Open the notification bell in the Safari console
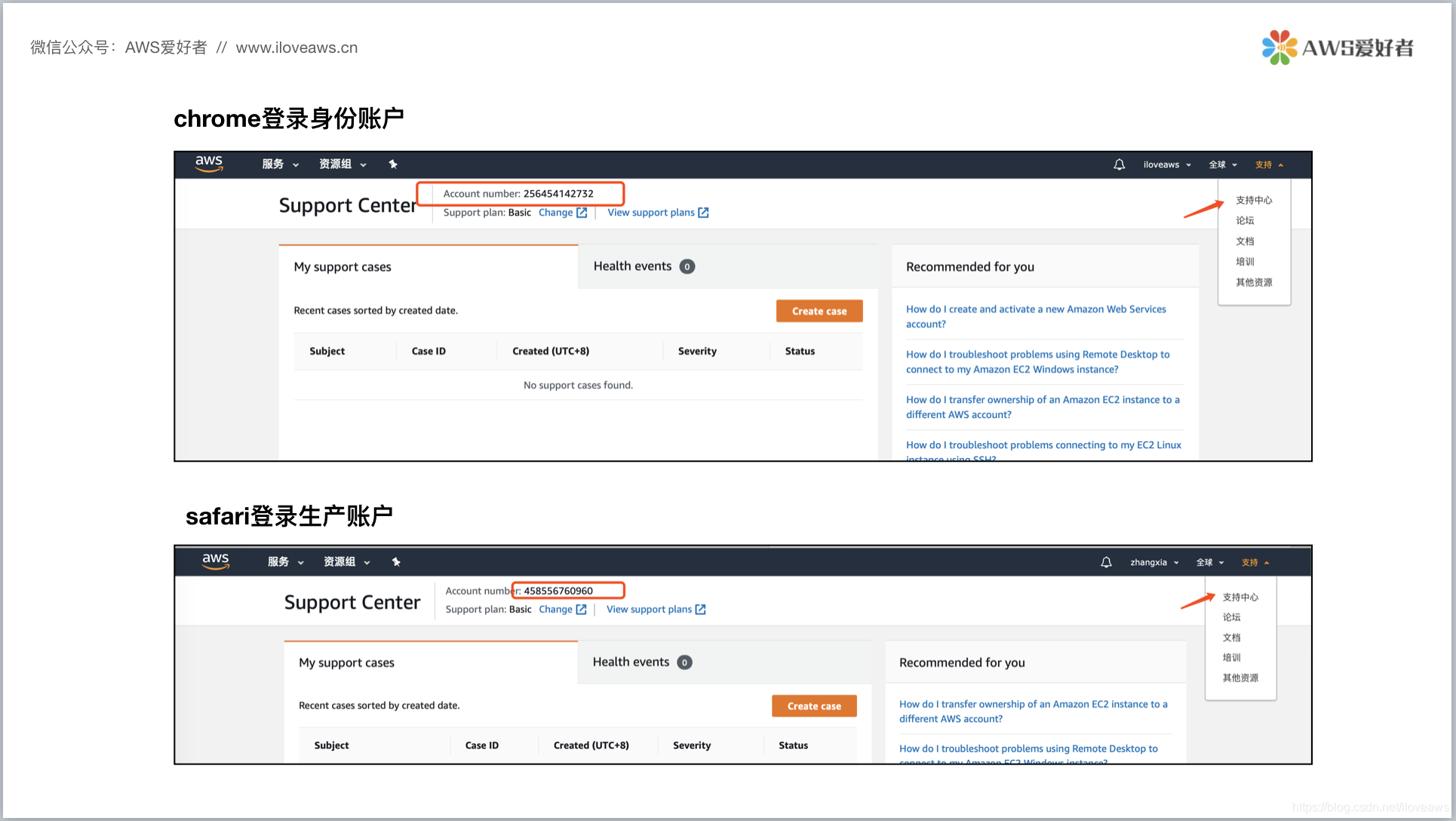This screenshot has height=821, width=1456. [1106, 562]
